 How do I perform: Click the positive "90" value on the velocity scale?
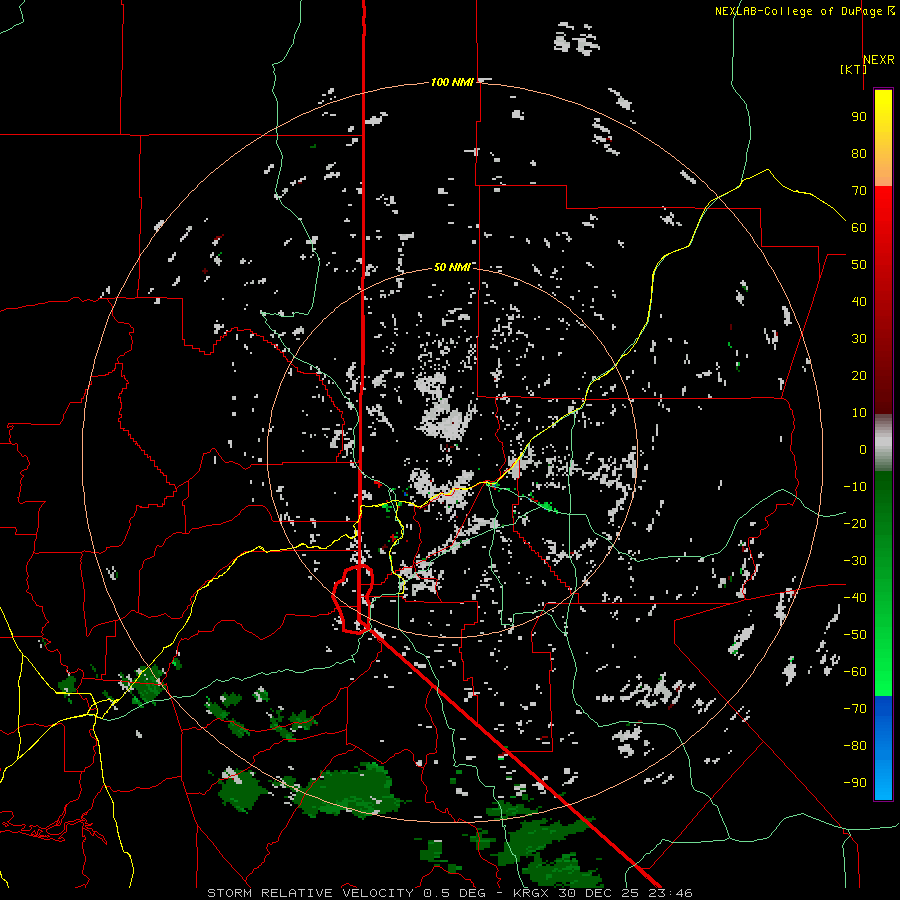859,117
